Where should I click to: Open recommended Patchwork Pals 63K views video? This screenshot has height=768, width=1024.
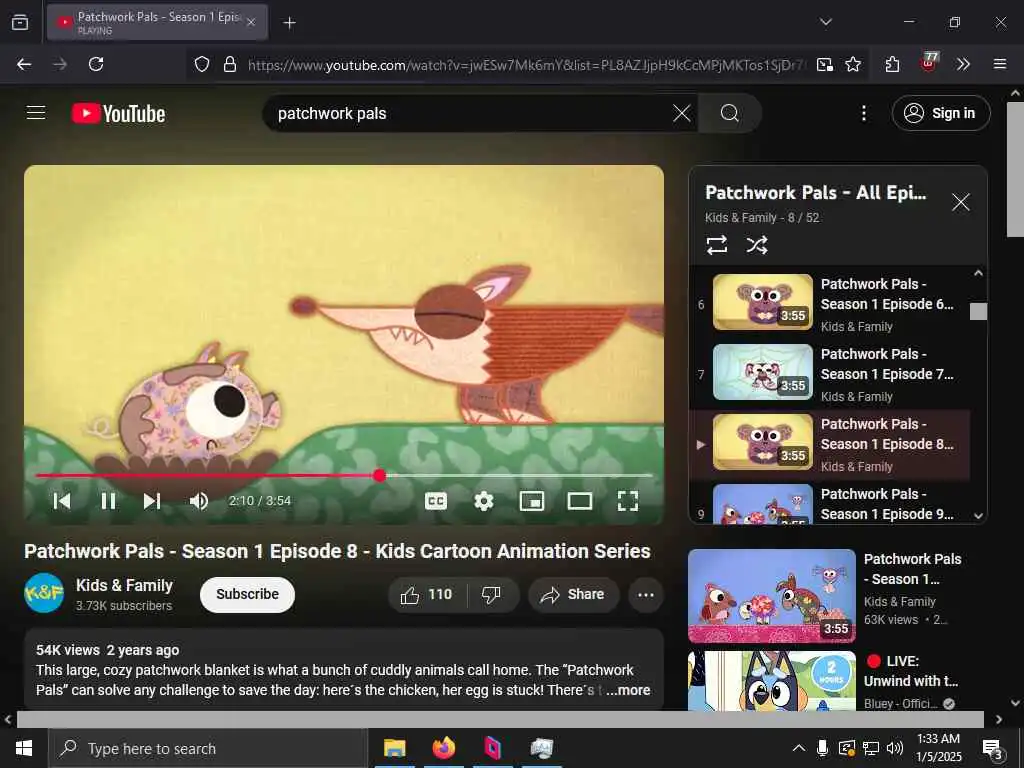point(771,596)
